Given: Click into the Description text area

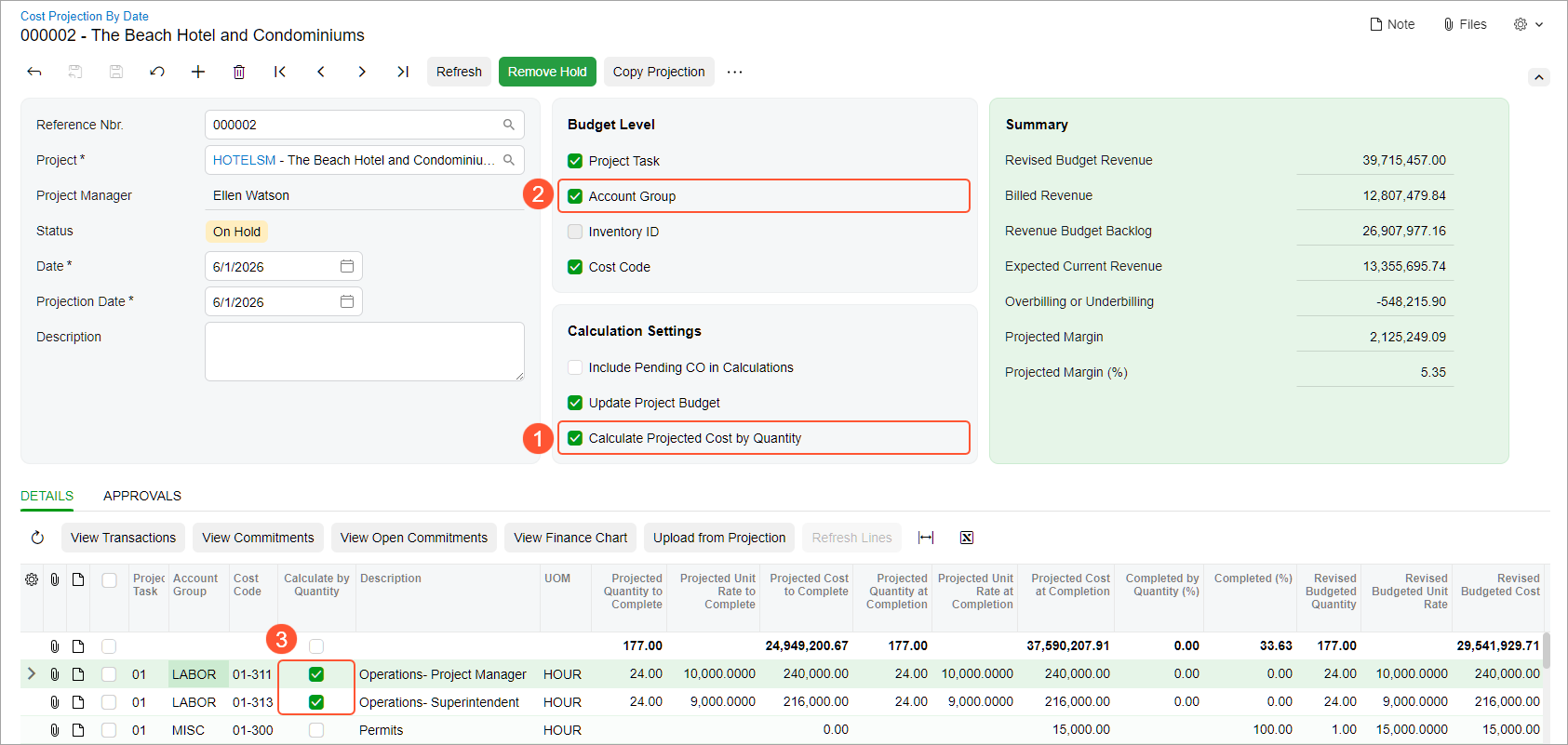Looking at the screenshot, I should 365,352.
